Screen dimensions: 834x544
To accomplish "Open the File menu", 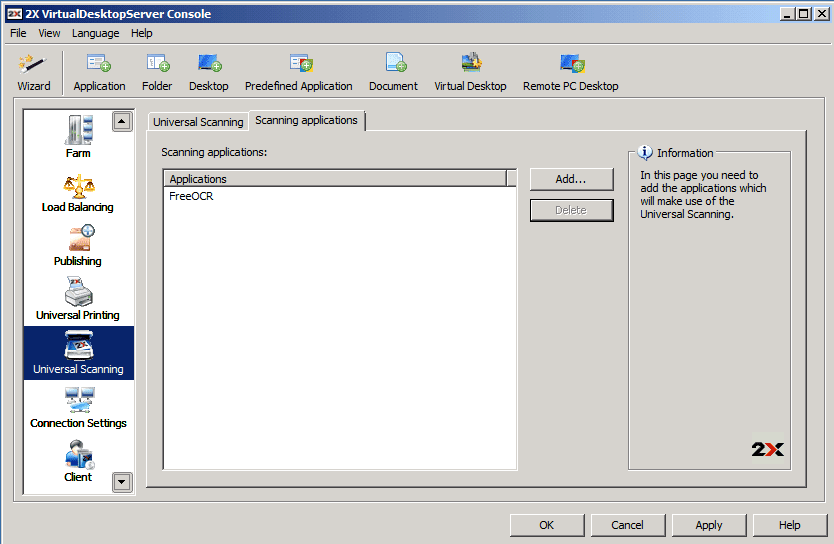I will [x=18, y=33].
